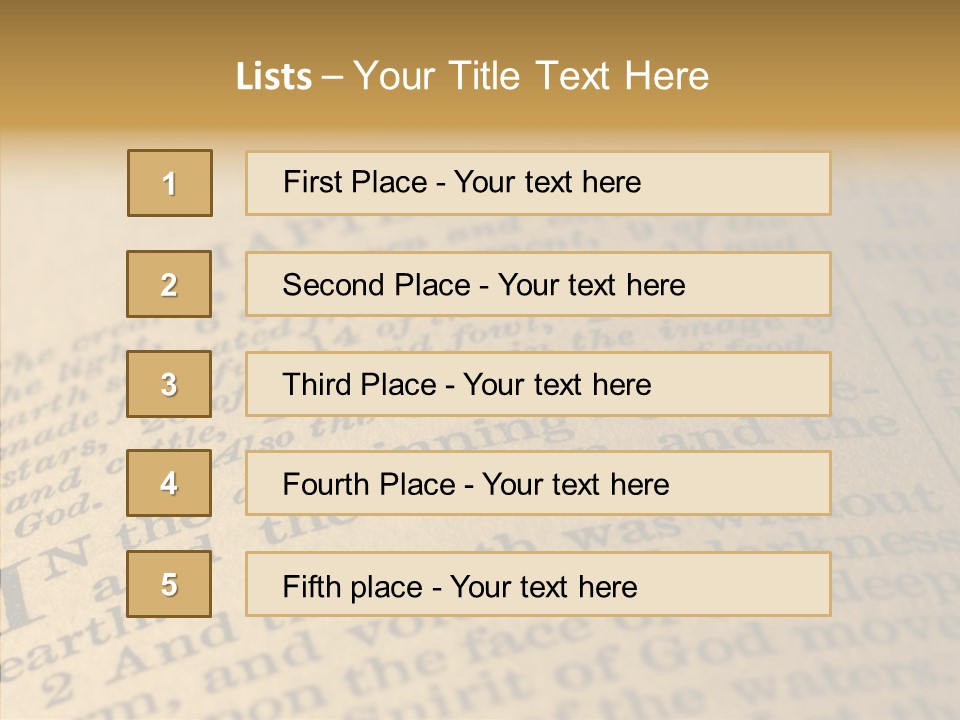Click the number 5 list marker

pyautogui.click(x=169, y=584)
